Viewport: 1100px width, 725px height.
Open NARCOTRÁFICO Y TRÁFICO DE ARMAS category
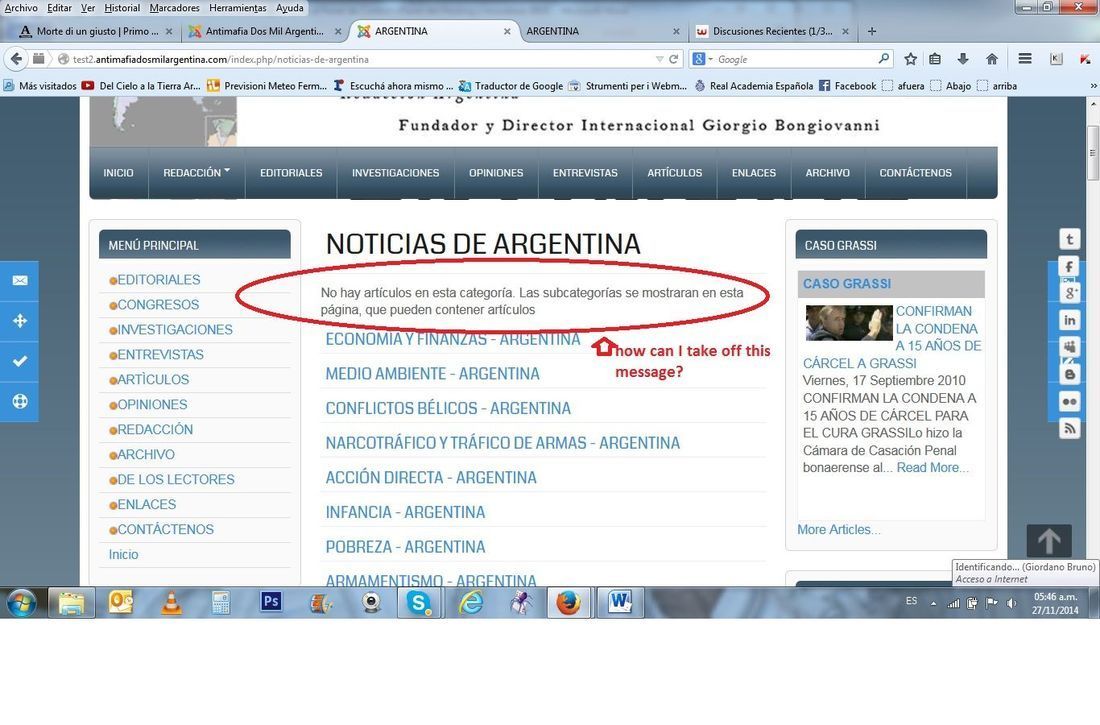click(502, 444)
